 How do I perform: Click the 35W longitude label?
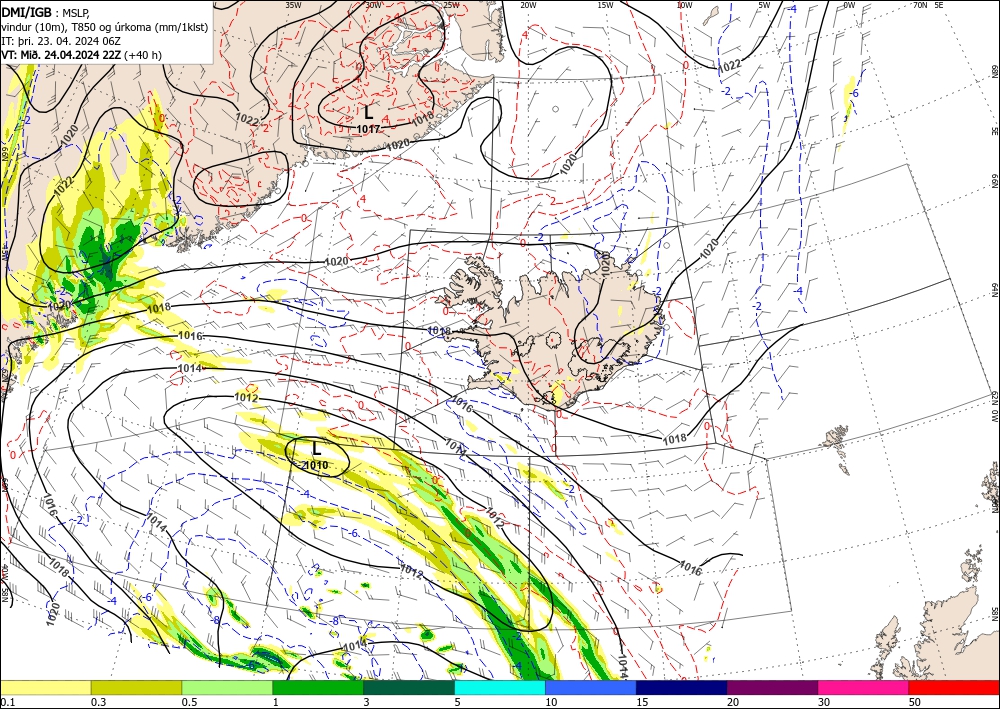pos(293,5)
